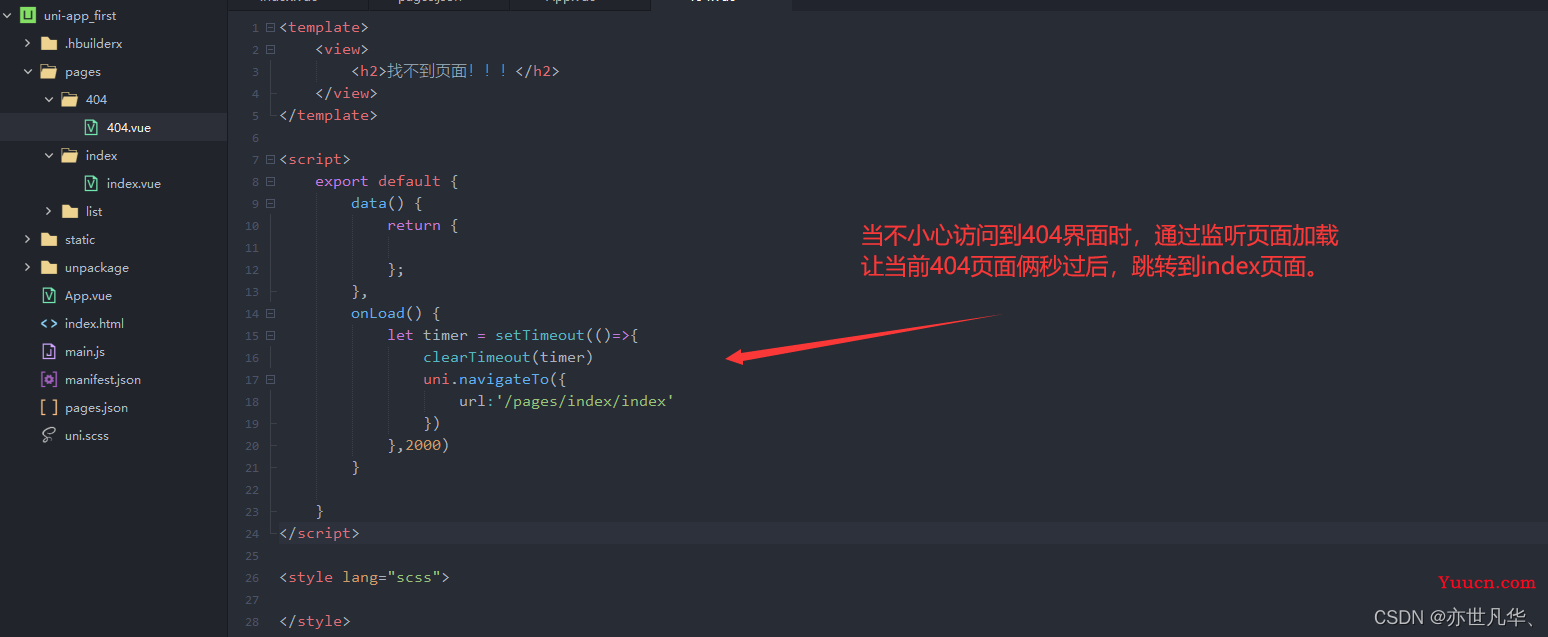The width and height of the screenshot is (1548, 637).
Task: Select the unpackage folder name
Action: pos(97,268)
